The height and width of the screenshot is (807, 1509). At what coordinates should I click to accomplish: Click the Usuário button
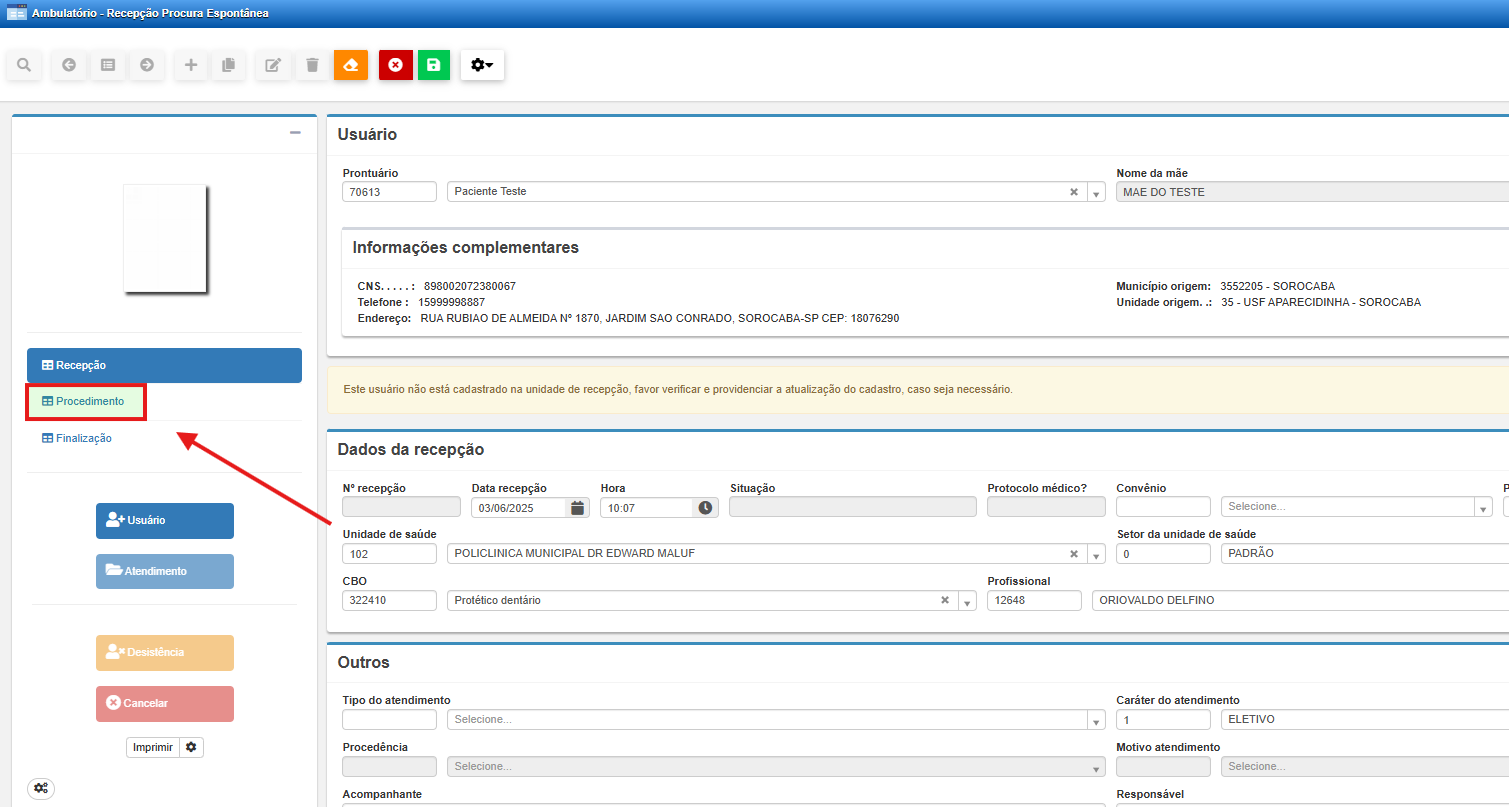(165, 520)
